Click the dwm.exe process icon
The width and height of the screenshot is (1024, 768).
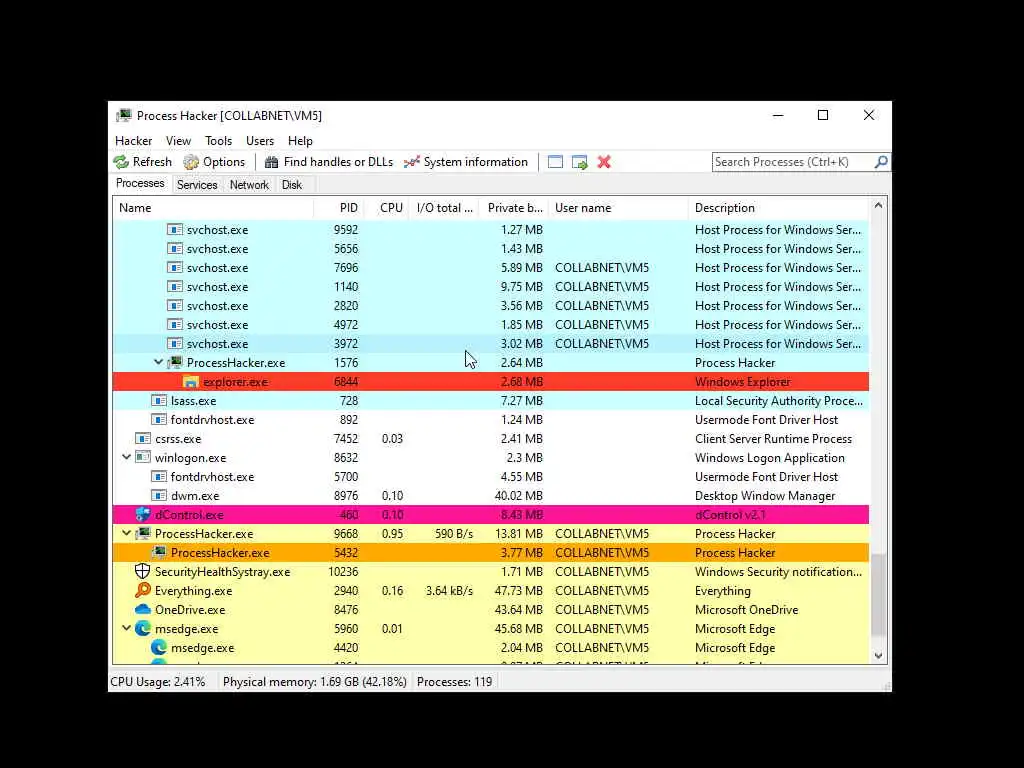(159, 496)
